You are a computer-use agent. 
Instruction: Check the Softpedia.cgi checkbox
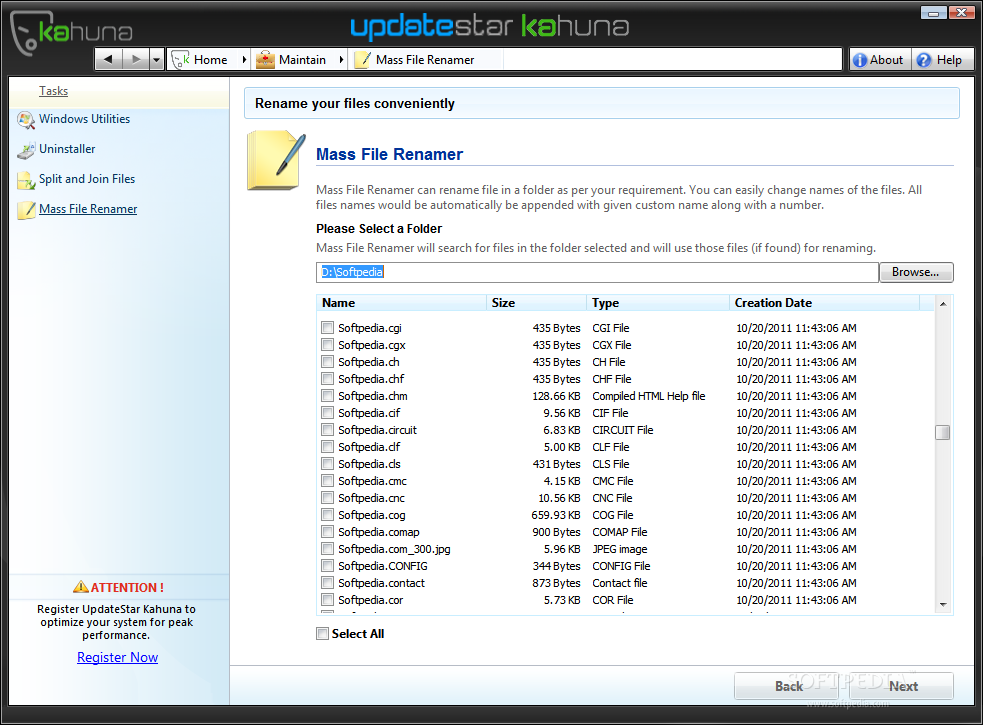(327, 327)
